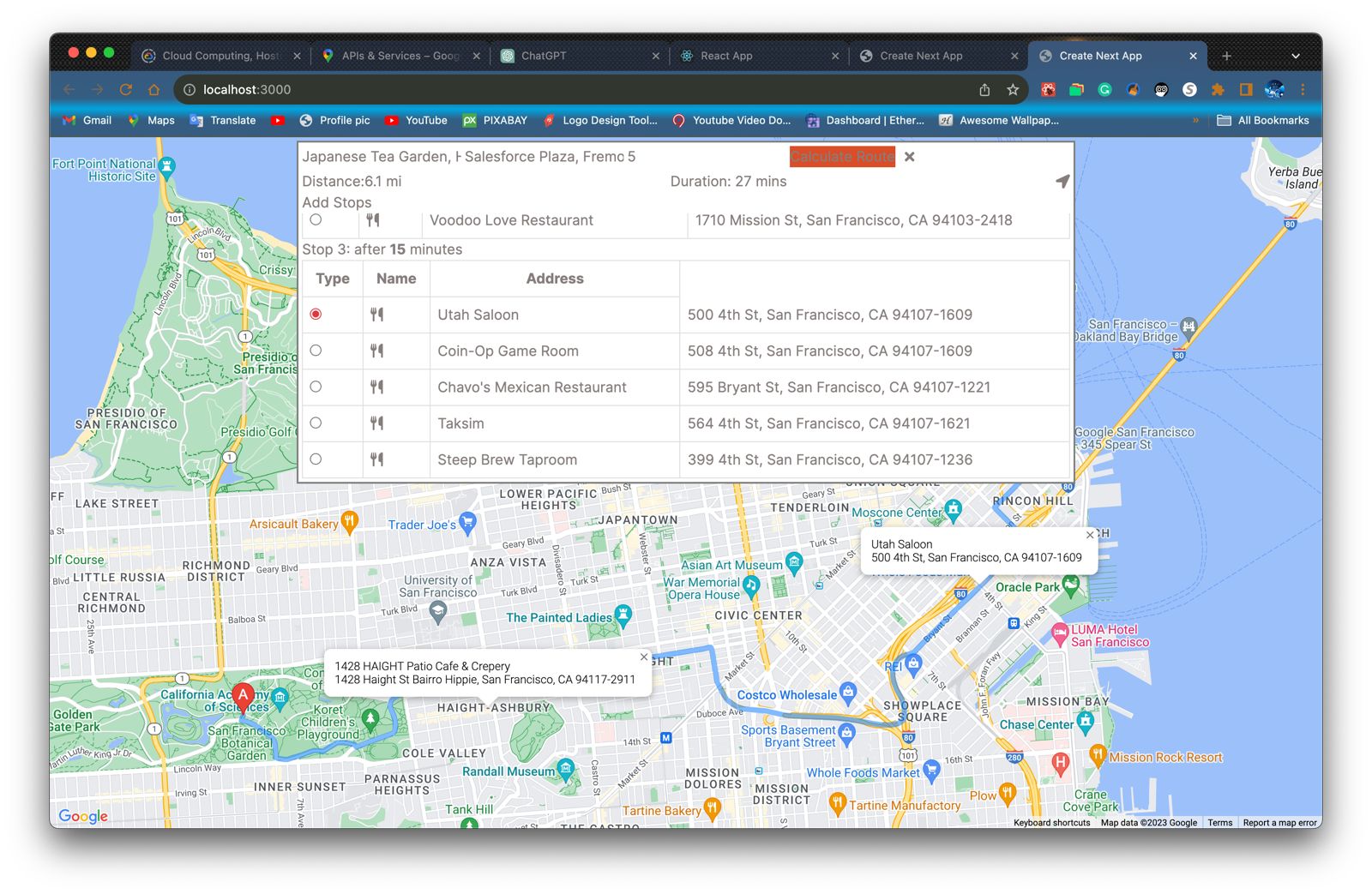Select Steep Brew Taproom radio button
This screenshot has height=894, width=1372.
316,459
